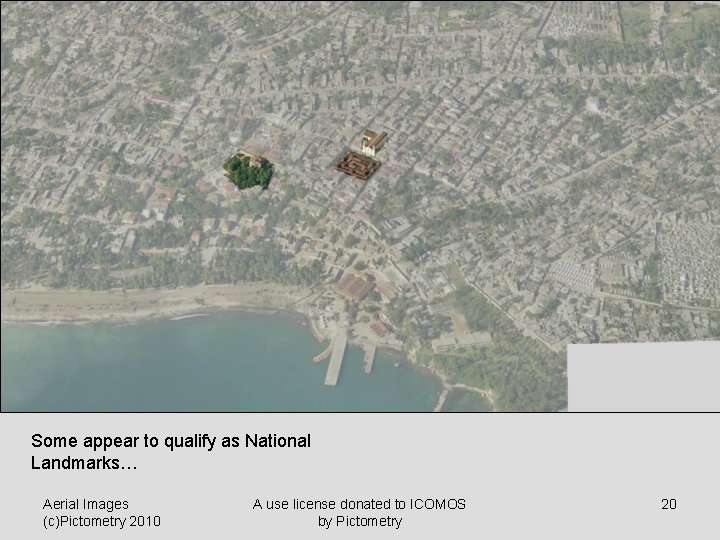Viewport: 720px width, 540px height.
Task: Click the long pier extending into the bay
Action: point(336,359)
